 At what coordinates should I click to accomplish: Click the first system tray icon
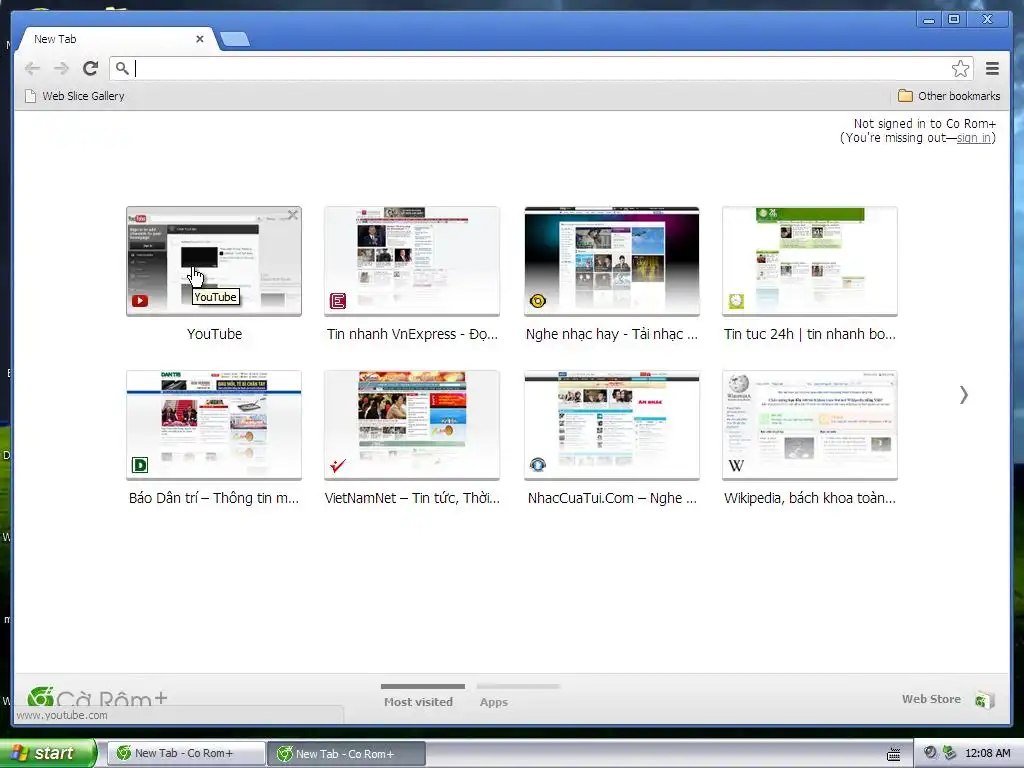click(930, 753)
